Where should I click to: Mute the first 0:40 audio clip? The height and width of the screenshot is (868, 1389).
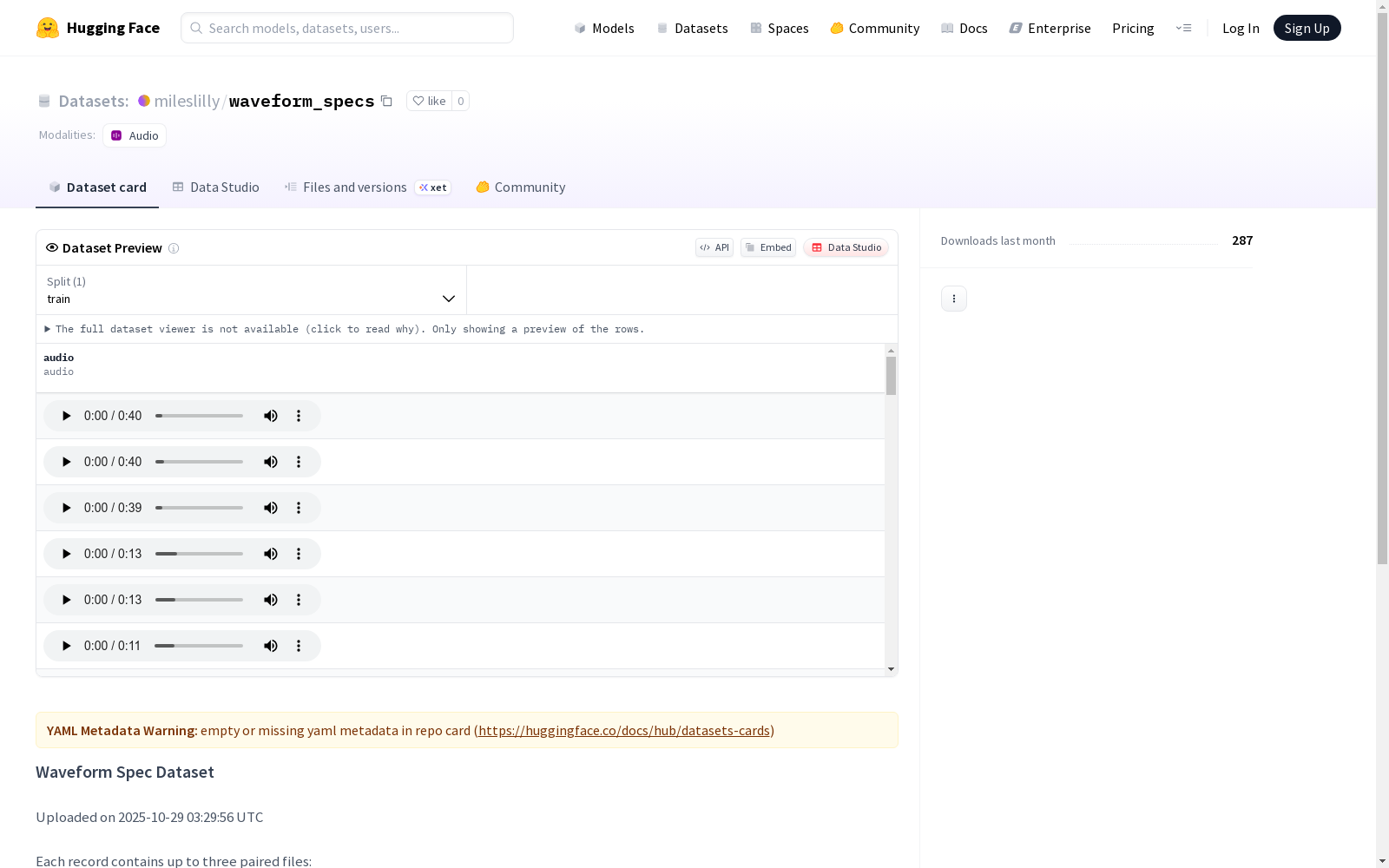click(x=271, y=416)
